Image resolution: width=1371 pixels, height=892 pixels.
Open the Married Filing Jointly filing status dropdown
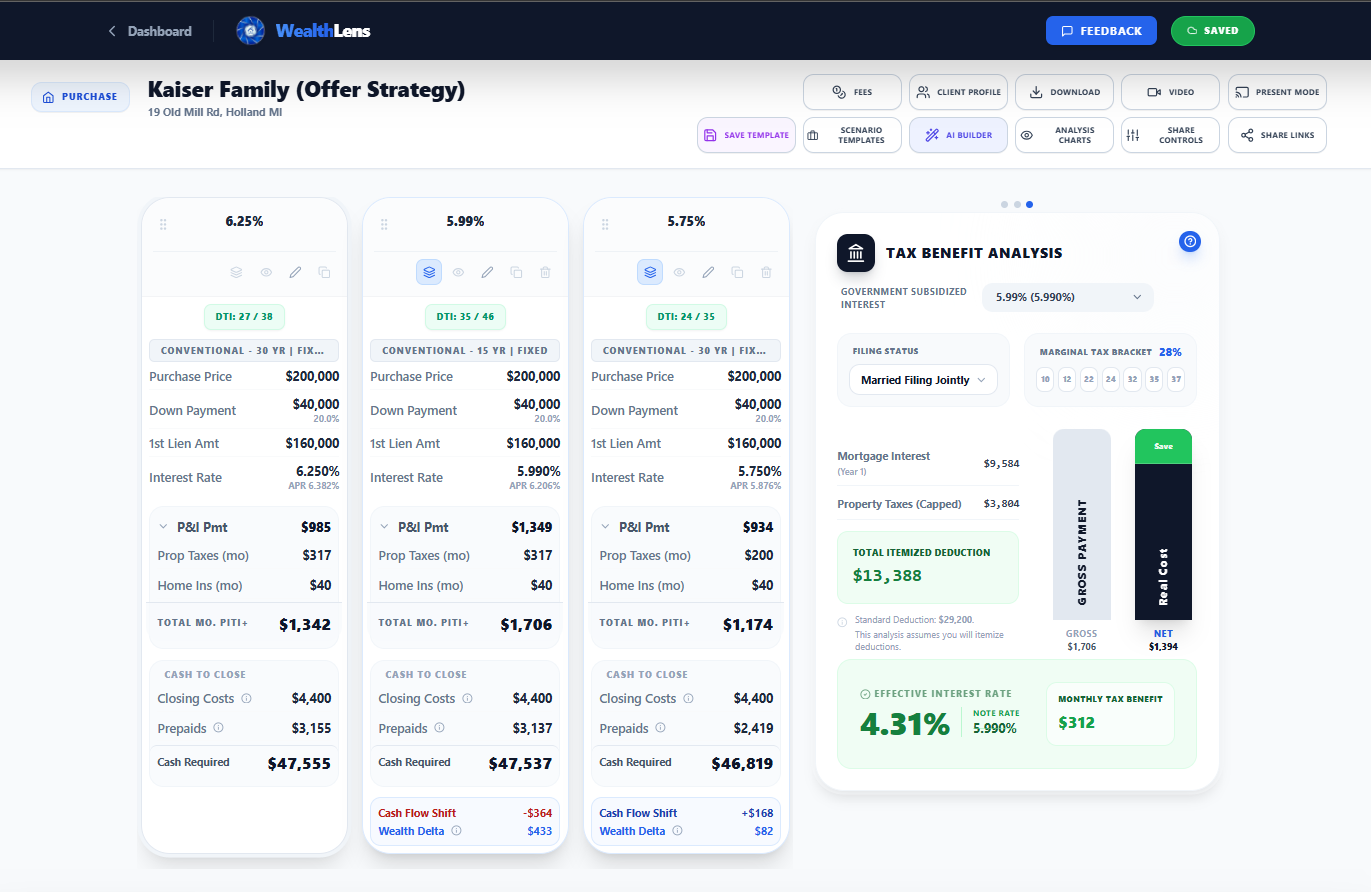pos(923,380)
